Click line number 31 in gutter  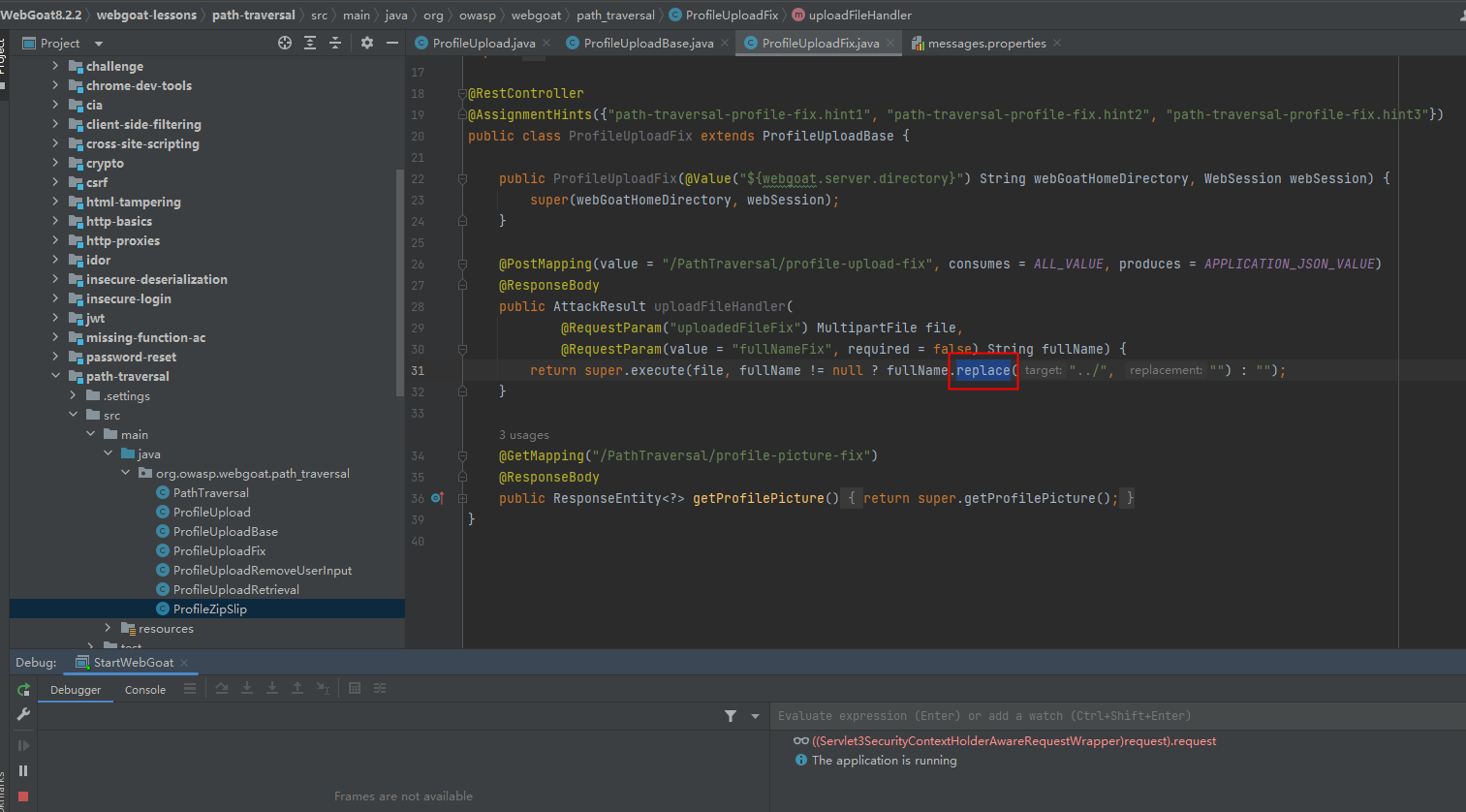coord(418,370)
